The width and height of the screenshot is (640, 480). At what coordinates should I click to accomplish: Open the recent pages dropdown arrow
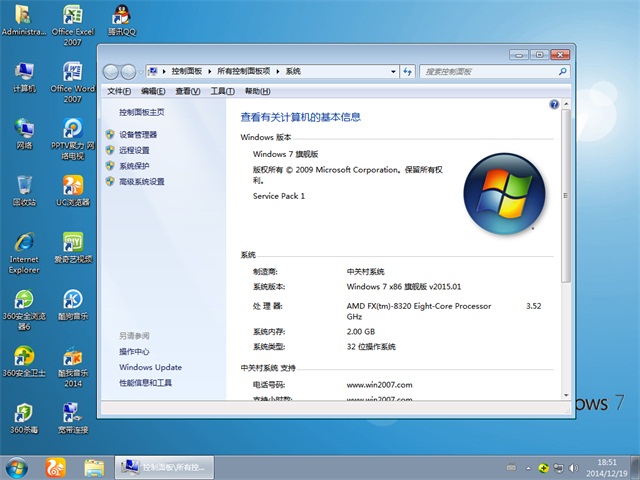tap(140, 72)
